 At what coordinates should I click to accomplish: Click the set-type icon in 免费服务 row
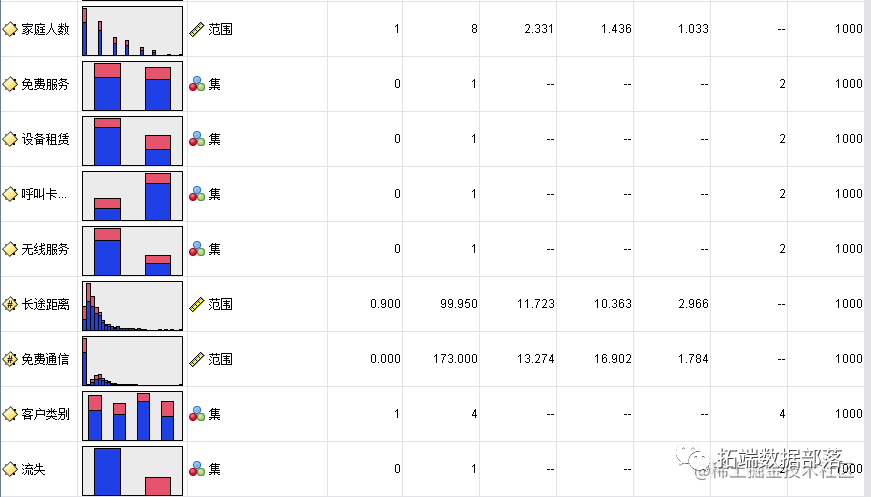197,84
